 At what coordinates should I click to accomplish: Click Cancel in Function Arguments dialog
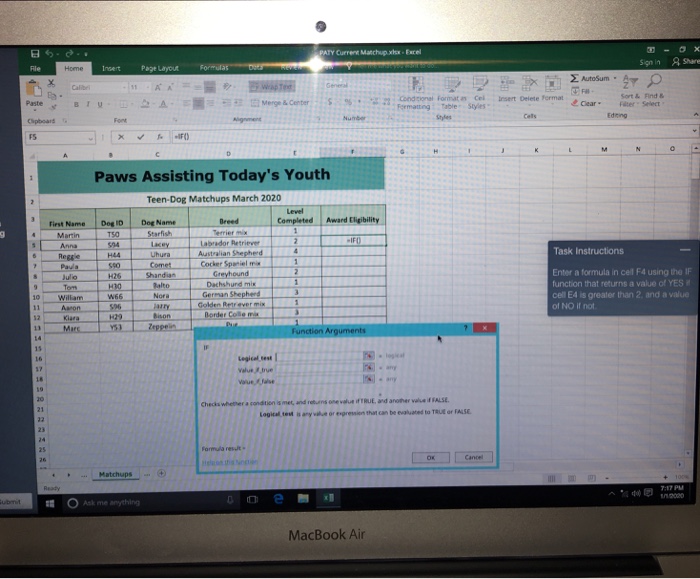pos(474,457)
